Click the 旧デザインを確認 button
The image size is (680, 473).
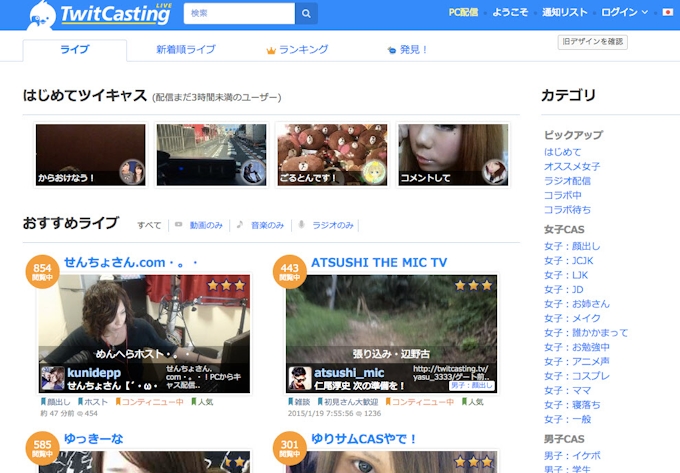pyautogui.click(x=592, y=42)
